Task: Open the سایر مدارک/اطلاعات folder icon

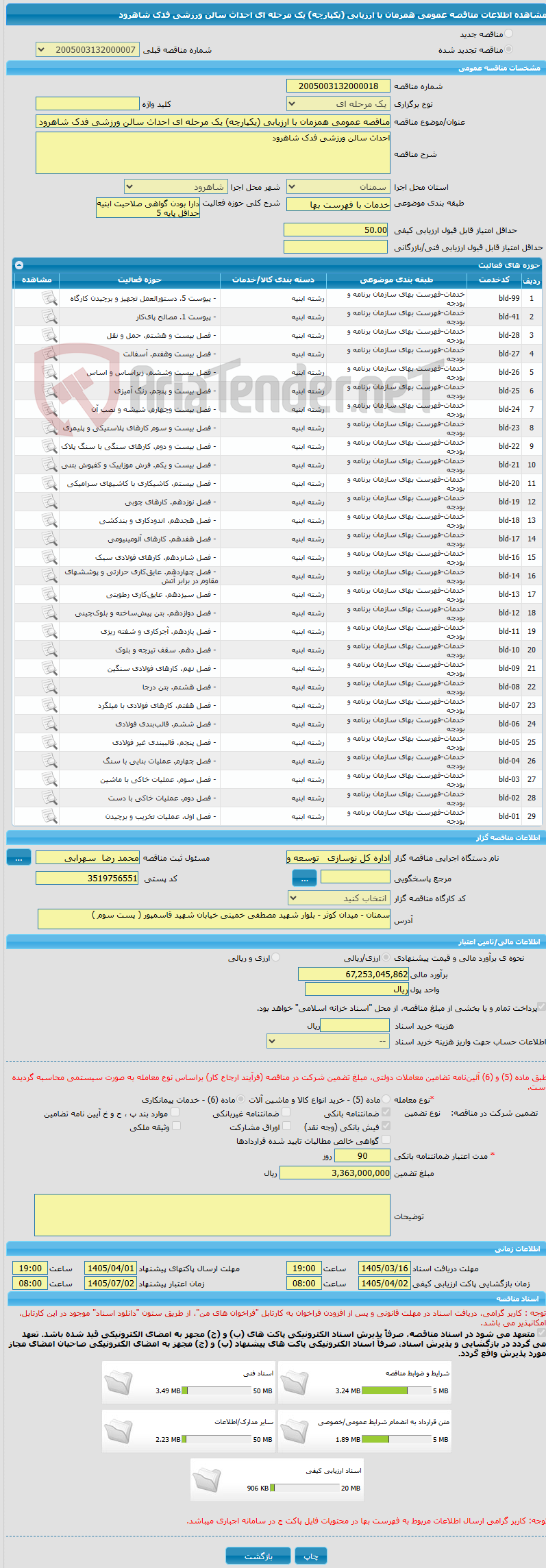Action: 118,1431
